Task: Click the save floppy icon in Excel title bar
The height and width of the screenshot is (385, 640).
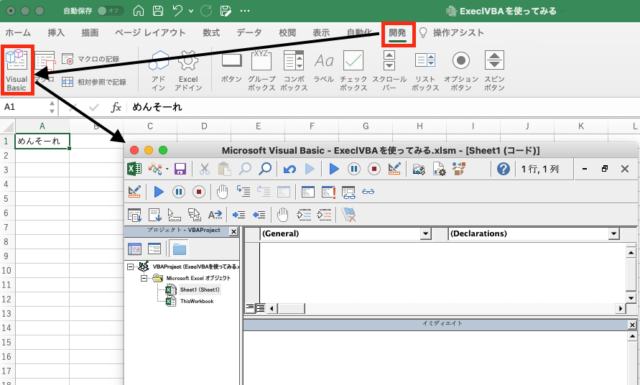Action: point(158,11)
